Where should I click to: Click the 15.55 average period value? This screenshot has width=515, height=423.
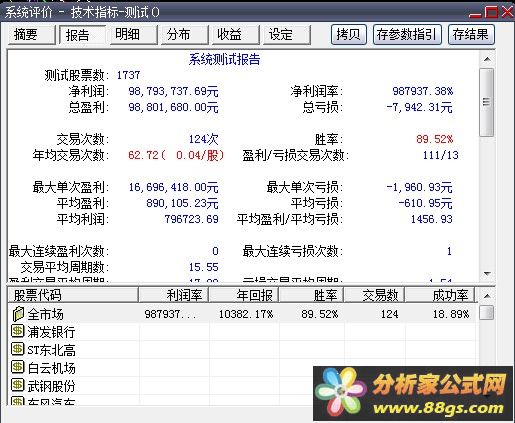pyautogui.click(x=204, y=267)
